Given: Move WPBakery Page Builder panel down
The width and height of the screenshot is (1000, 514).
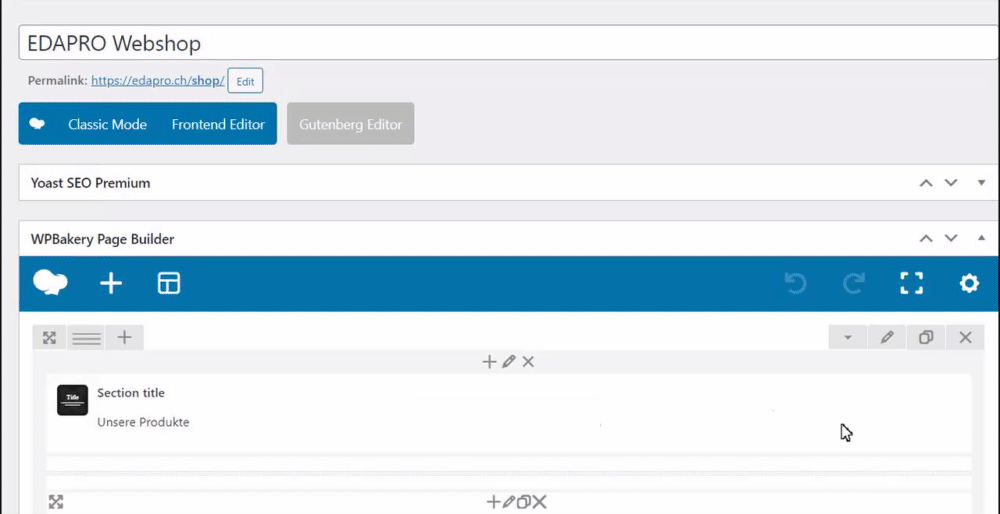Looking at the screenshot, I should pyautogui.click(x=951, y=239).
